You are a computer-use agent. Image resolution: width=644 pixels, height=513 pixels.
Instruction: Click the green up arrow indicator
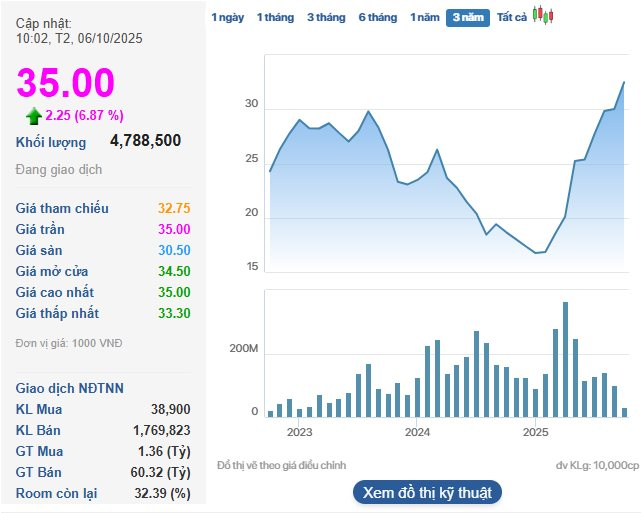(34, 115)
